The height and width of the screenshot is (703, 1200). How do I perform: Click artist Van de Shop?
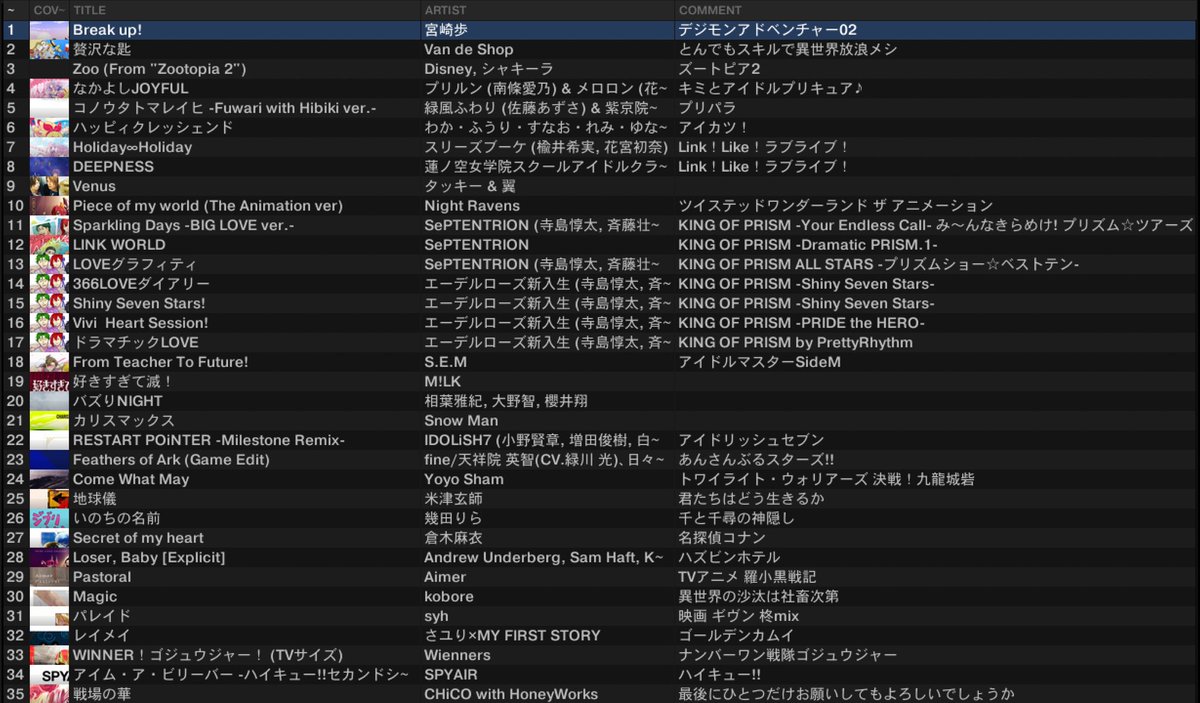(x=469, y=50)
